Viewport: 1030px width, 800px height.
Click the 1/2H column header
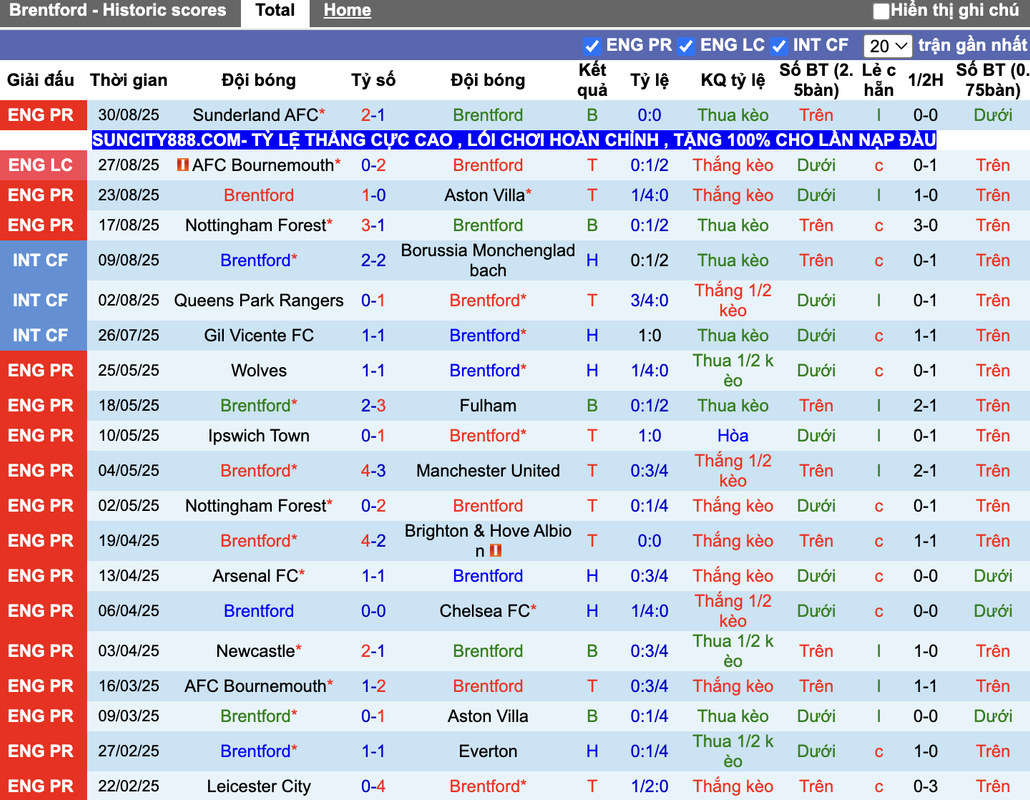coord(925,80)
